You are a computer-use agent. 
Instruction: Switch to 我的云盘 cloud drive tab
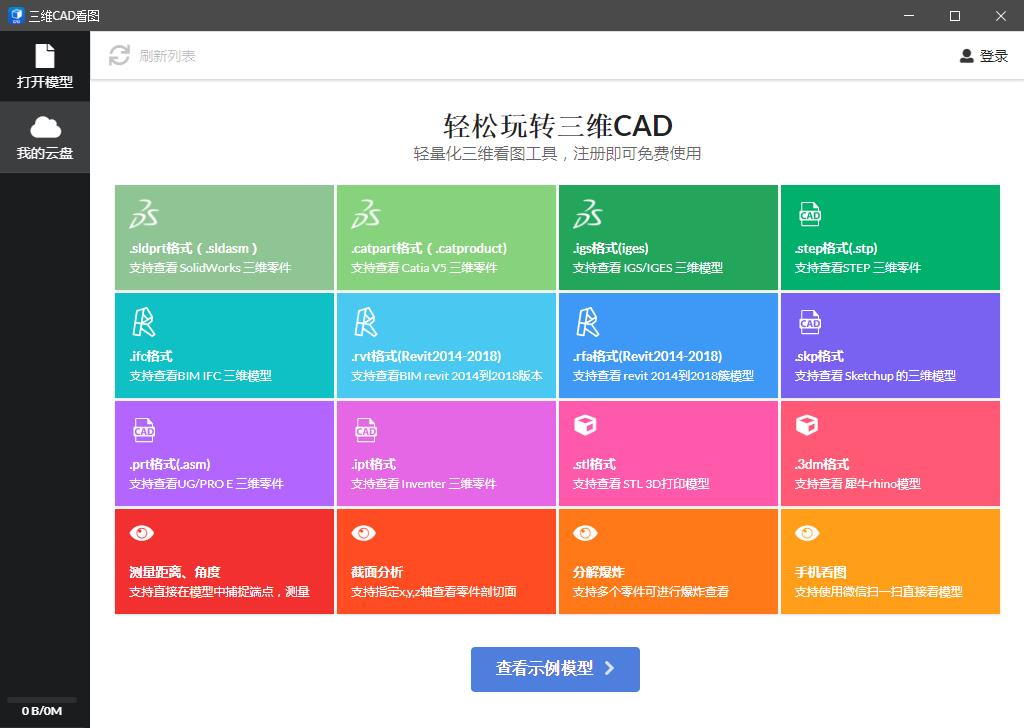45,138
